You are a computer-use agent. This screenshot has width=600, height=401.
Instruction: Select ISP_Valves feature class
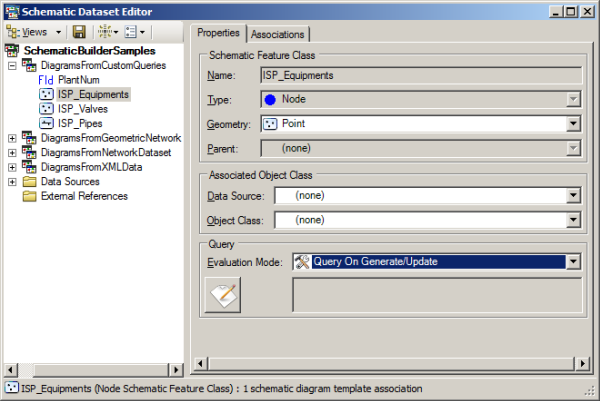pos(83,109)
